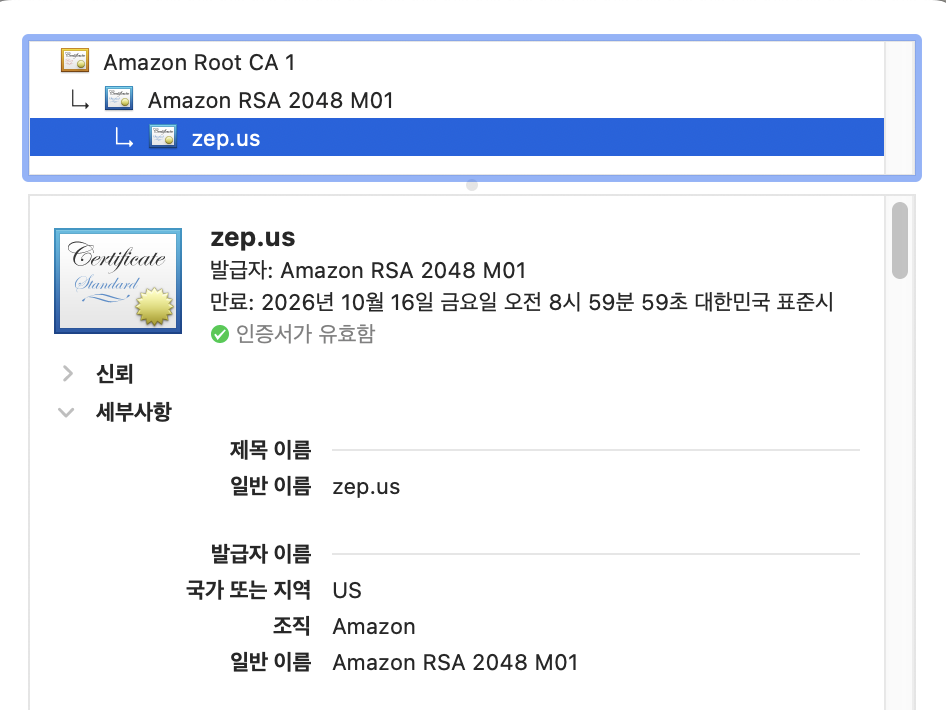
Task: Click the 일반 이름 label under 제목 이름
Action: 270,486
